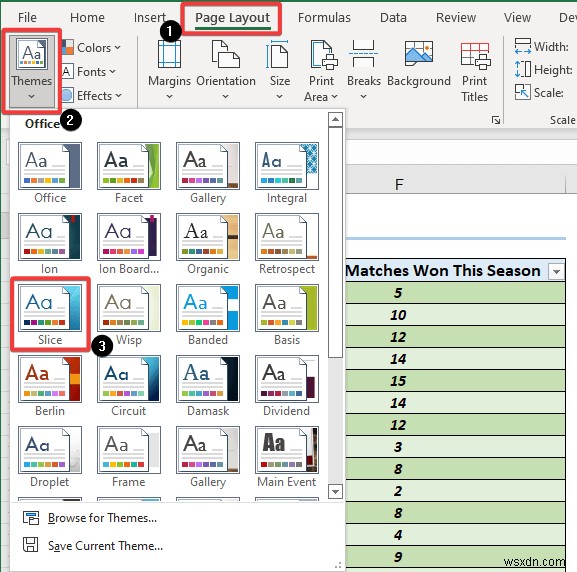
Task: Apply the Organic theme
Action: (x=208, y=244)
